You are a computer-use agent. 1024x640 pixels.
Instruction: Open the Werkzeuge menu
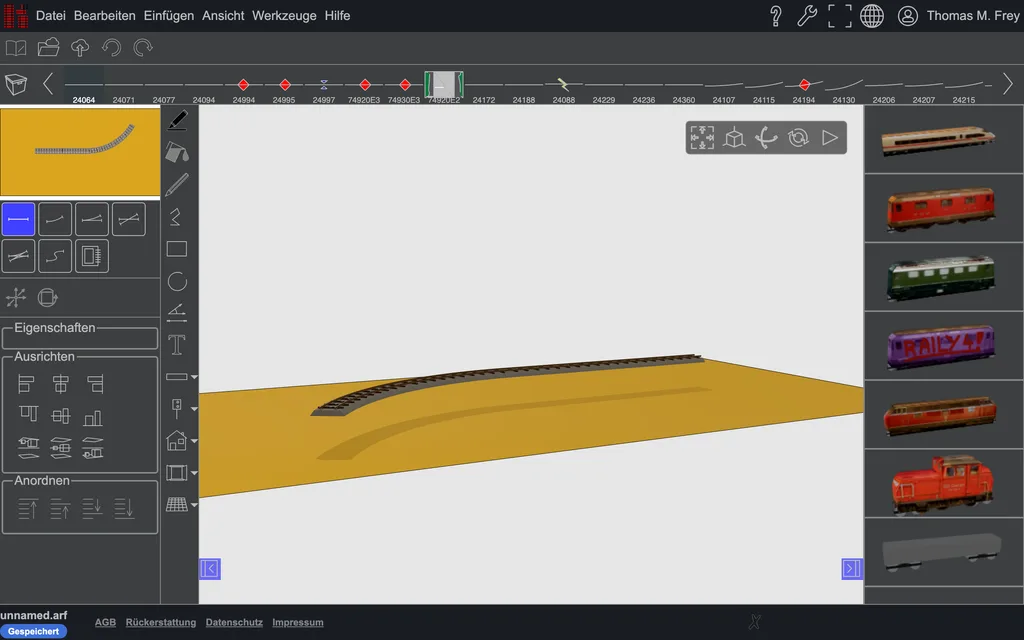tap(284, 16)
